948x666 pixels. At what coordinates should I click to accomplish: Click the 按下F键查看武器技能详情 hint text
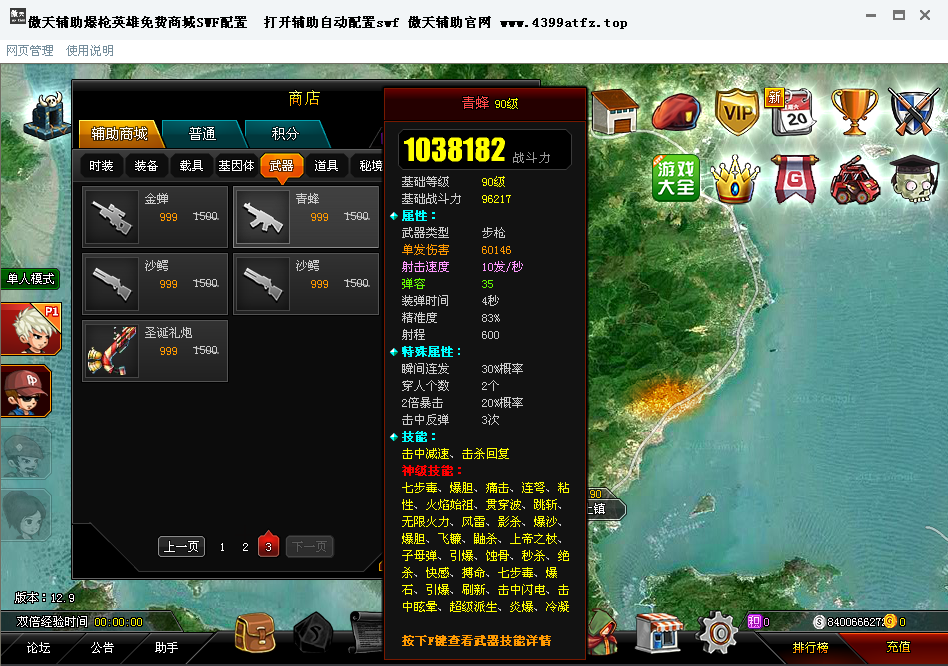tap(476, 641)
